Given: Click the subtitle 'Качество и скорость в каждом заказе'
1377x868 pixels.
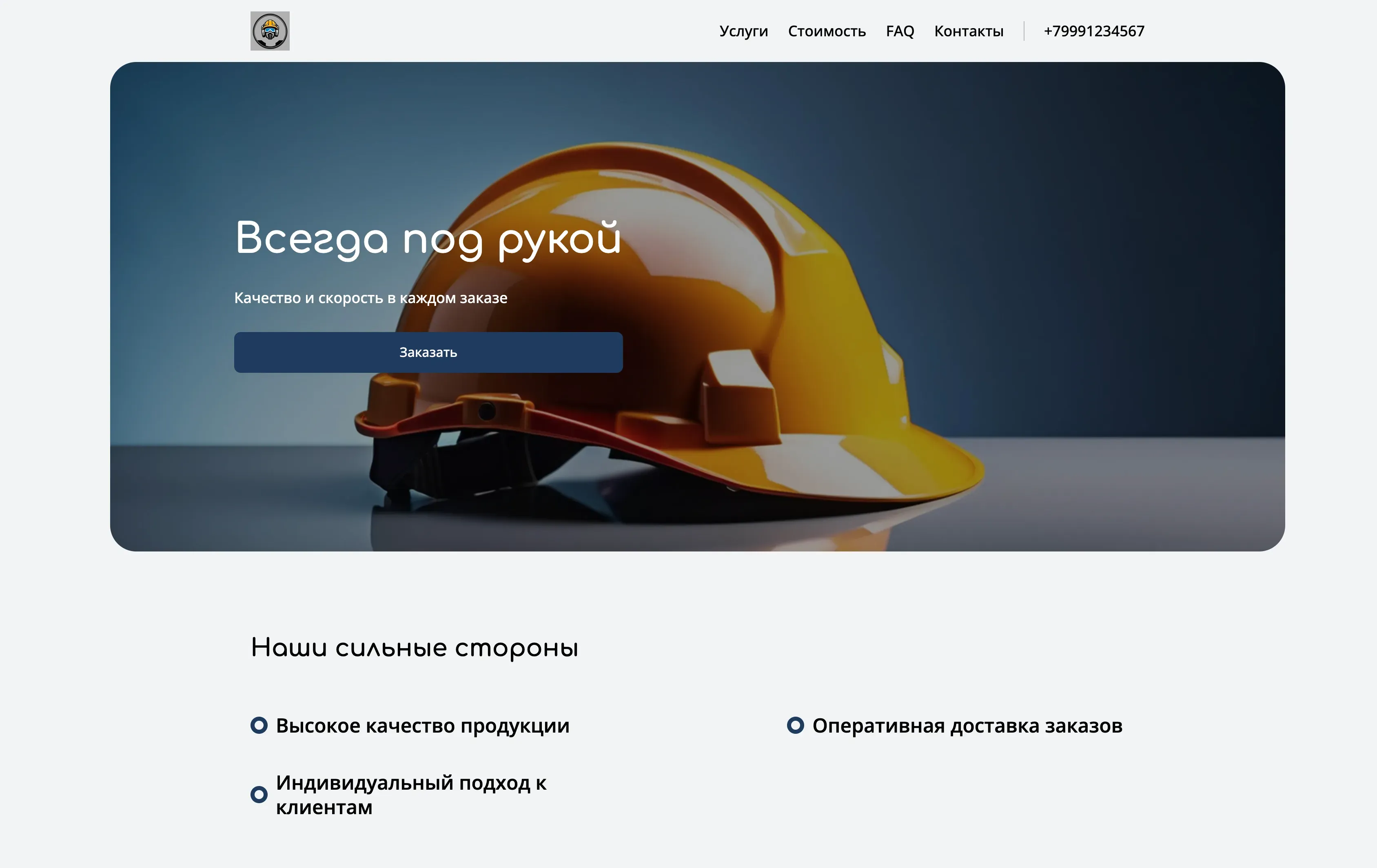Looking at the screenshot, I should (x=370, y=297).
